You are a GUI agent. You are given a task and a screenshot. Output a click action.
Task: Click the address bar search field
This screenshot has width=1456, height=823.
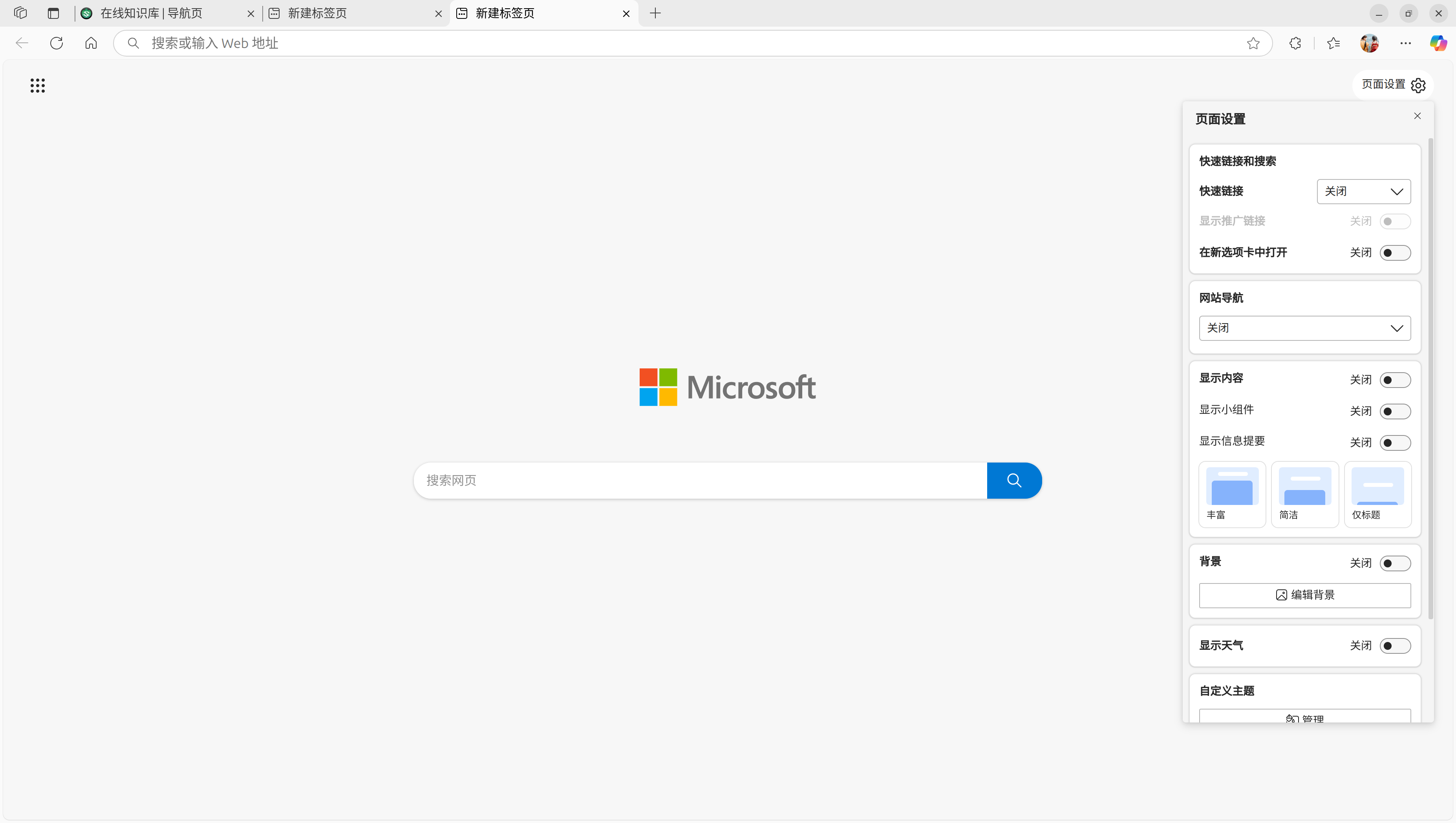(x=692, y=43)
